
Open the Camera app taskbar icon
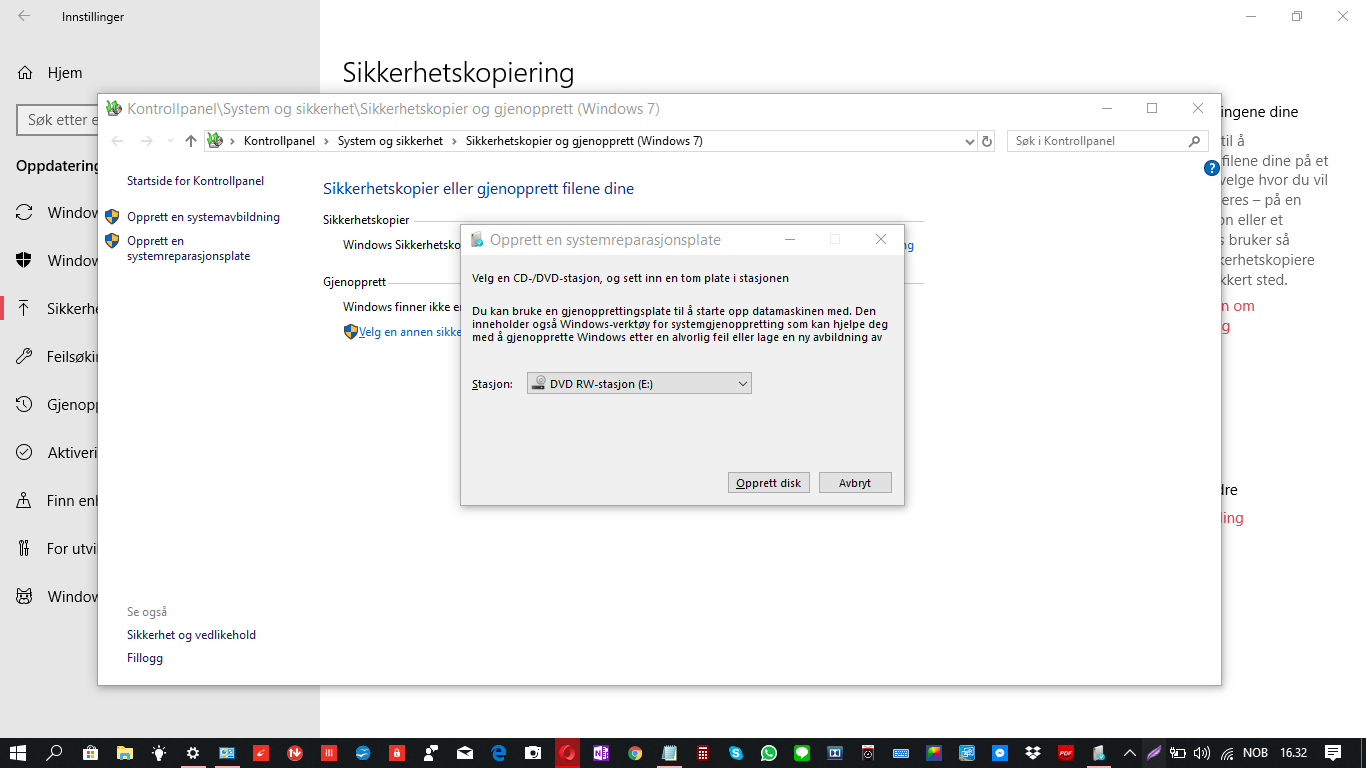[x=533, y=753]
